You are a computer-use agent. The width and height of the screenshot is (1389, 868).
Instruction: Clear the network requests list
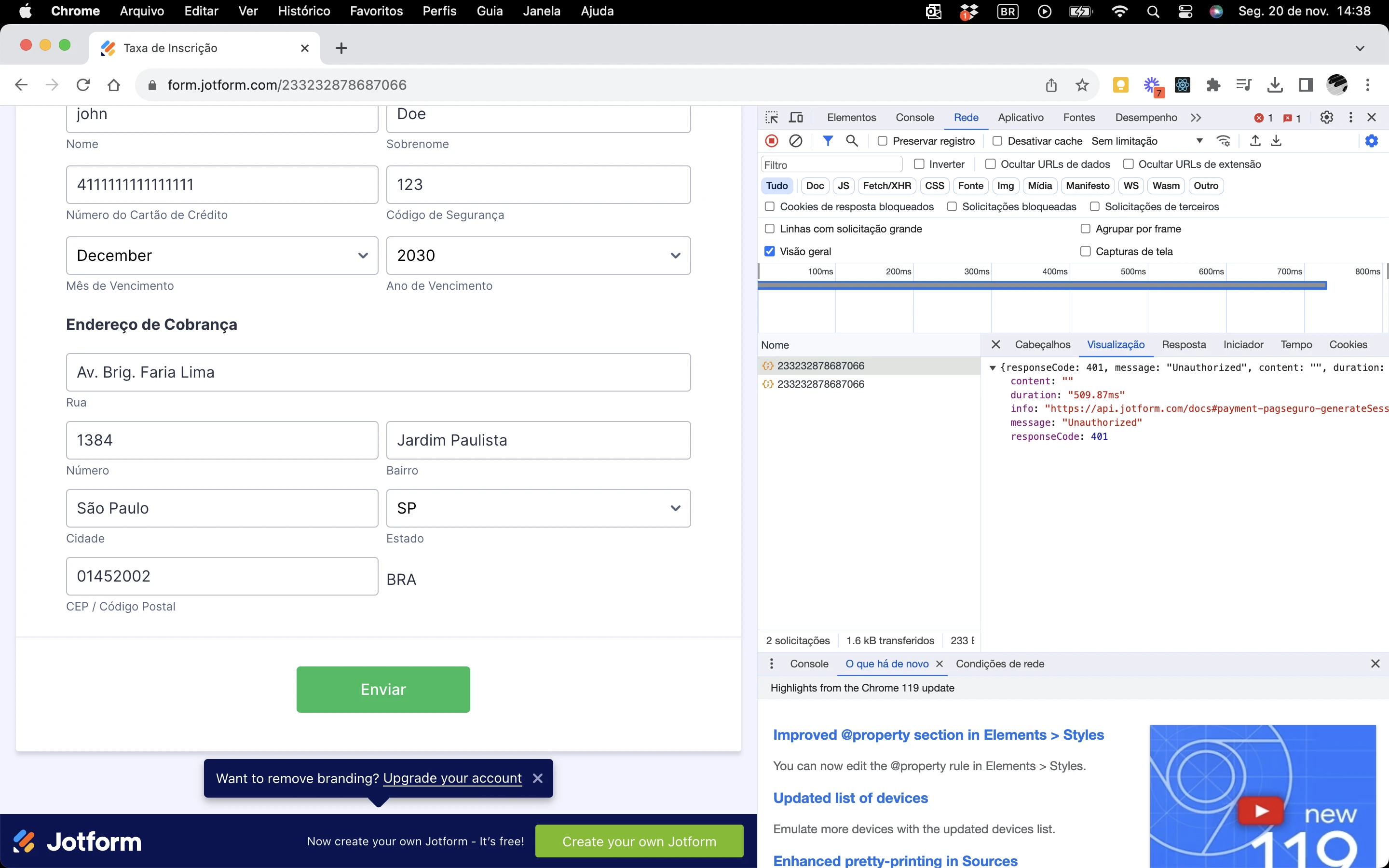[796, 141]
